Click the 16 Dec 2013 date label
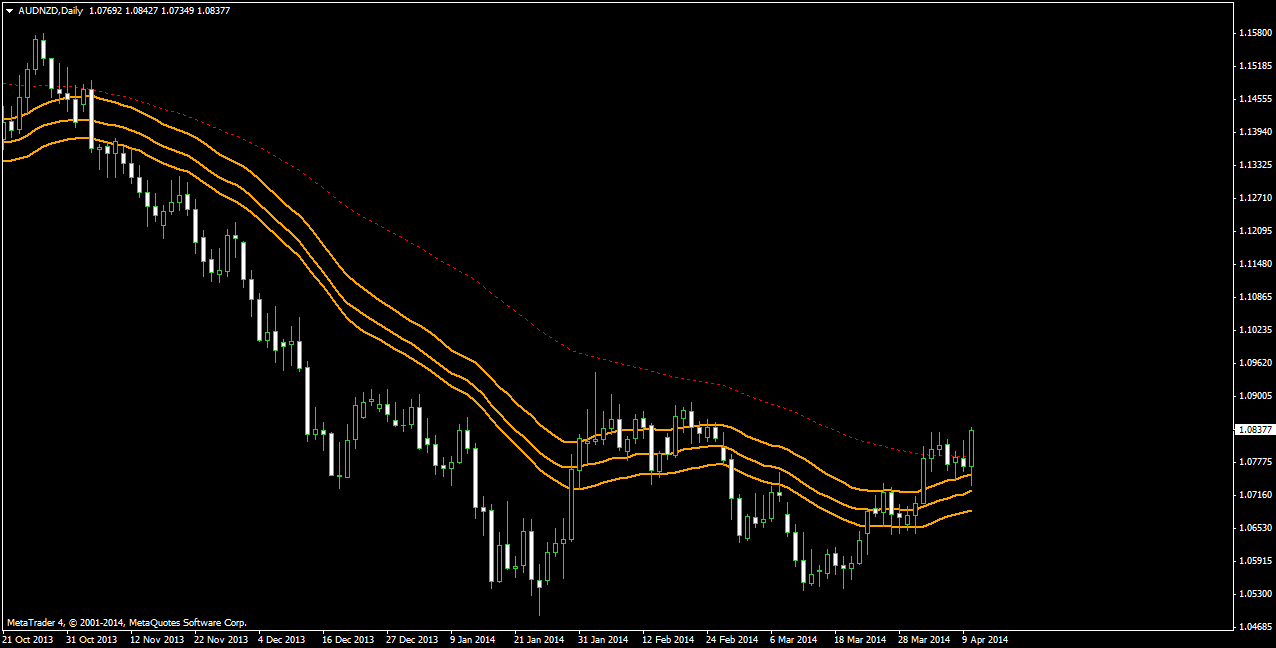Viewport: 1276px width, 648px height. coord(348,639)
